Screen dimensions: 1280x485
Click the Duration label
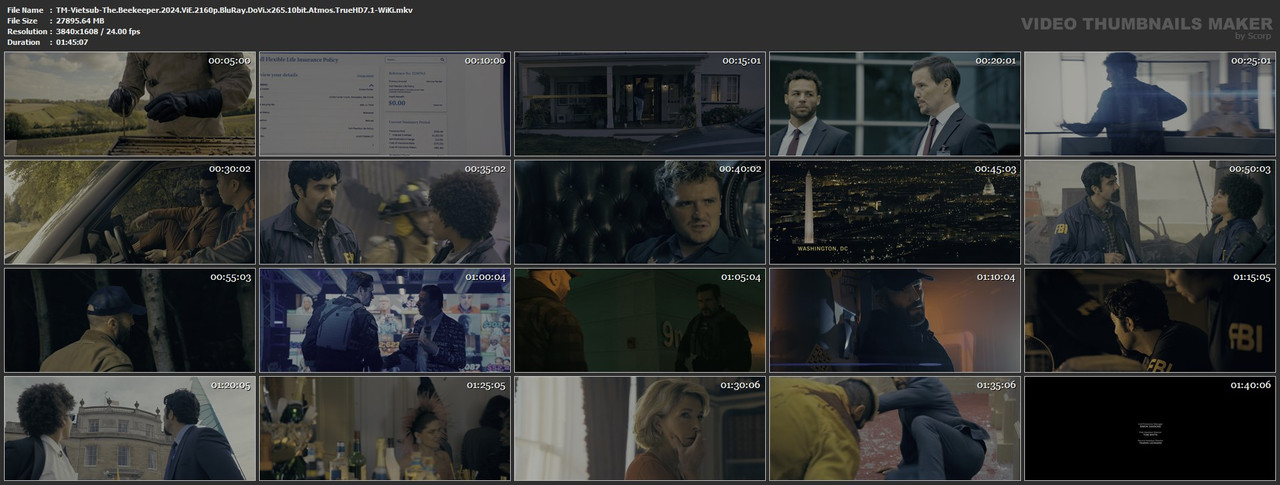point(23,42)
